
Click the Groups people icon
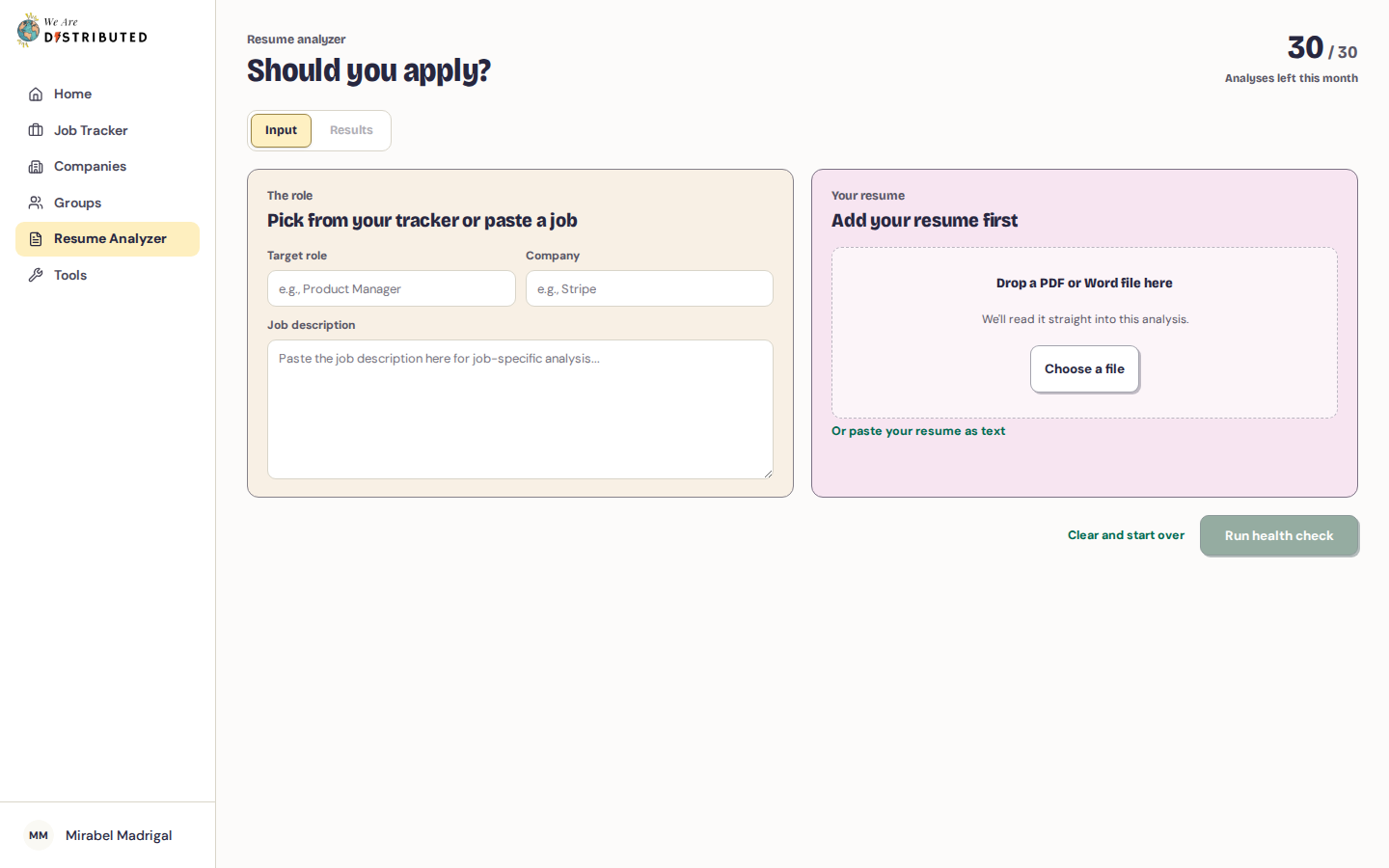36,203
